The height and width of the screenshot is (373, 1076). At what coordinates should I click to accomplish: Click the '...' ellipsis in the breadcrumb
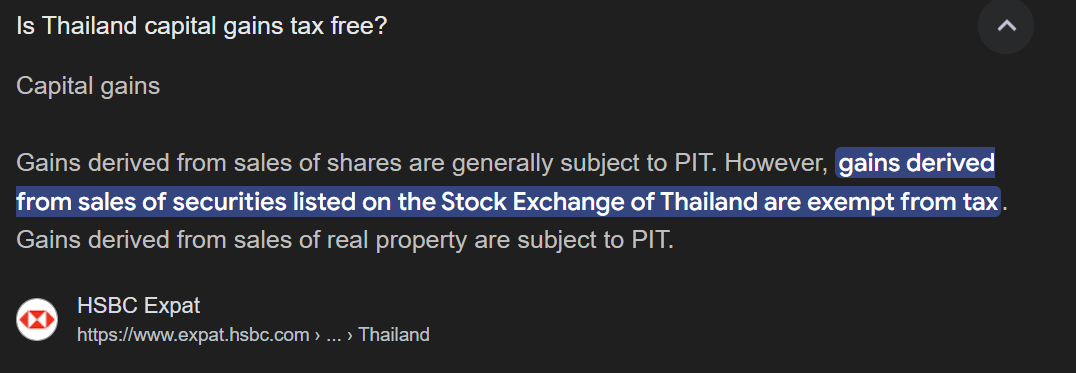(334, 335)
